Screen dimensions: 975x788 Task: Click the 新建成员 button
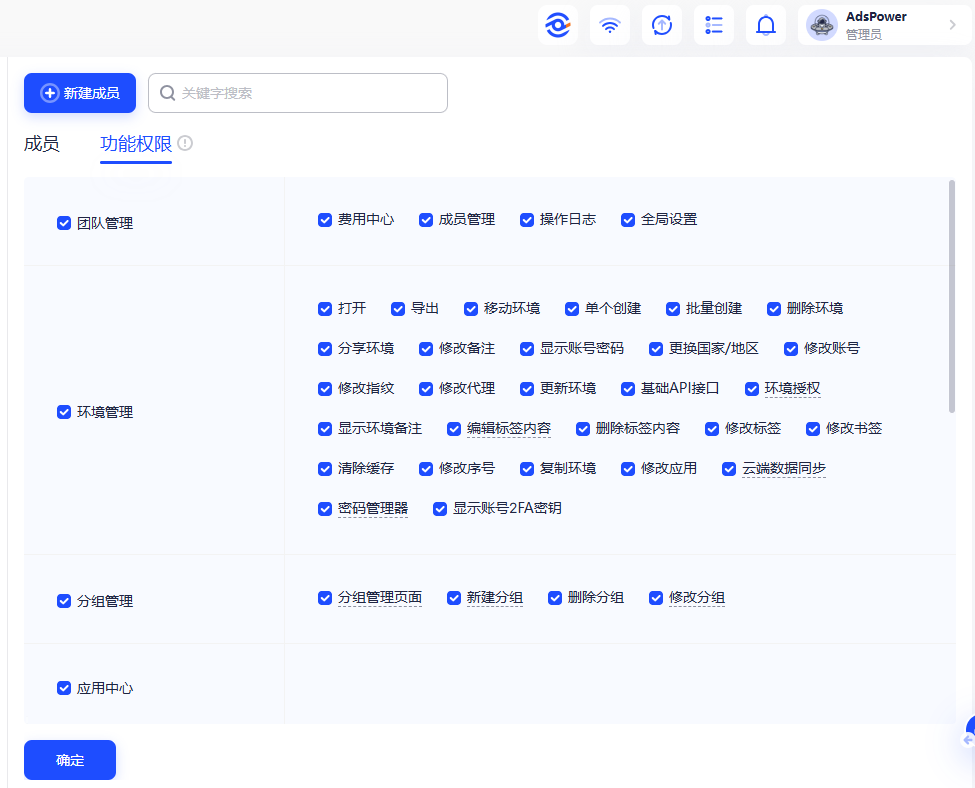click(80, 93)
